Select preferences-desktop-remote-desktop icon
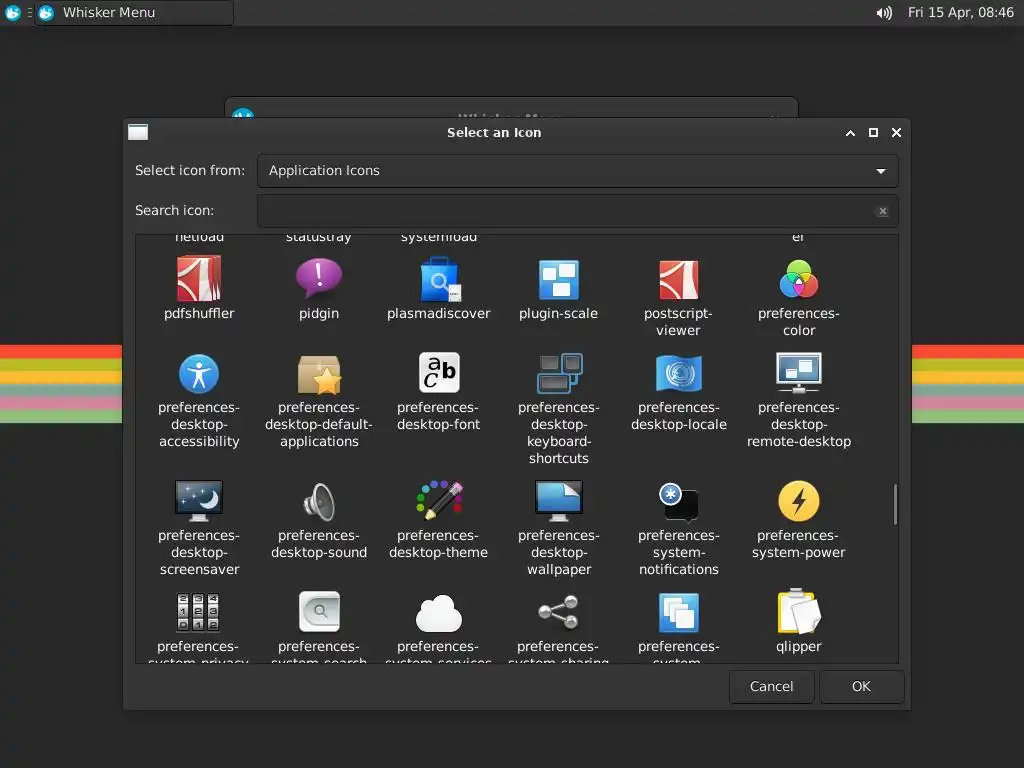1024x768 pixels. tap(799, 372)
